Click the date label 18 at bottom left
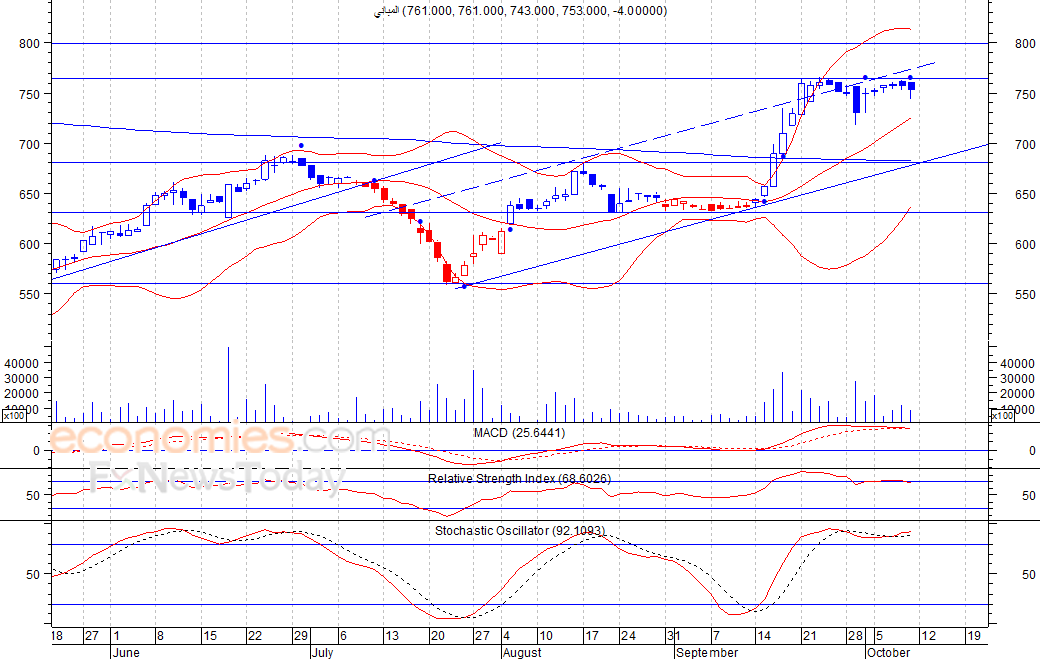This screenshot has height=659, width=1040. (x=56, y=636)
